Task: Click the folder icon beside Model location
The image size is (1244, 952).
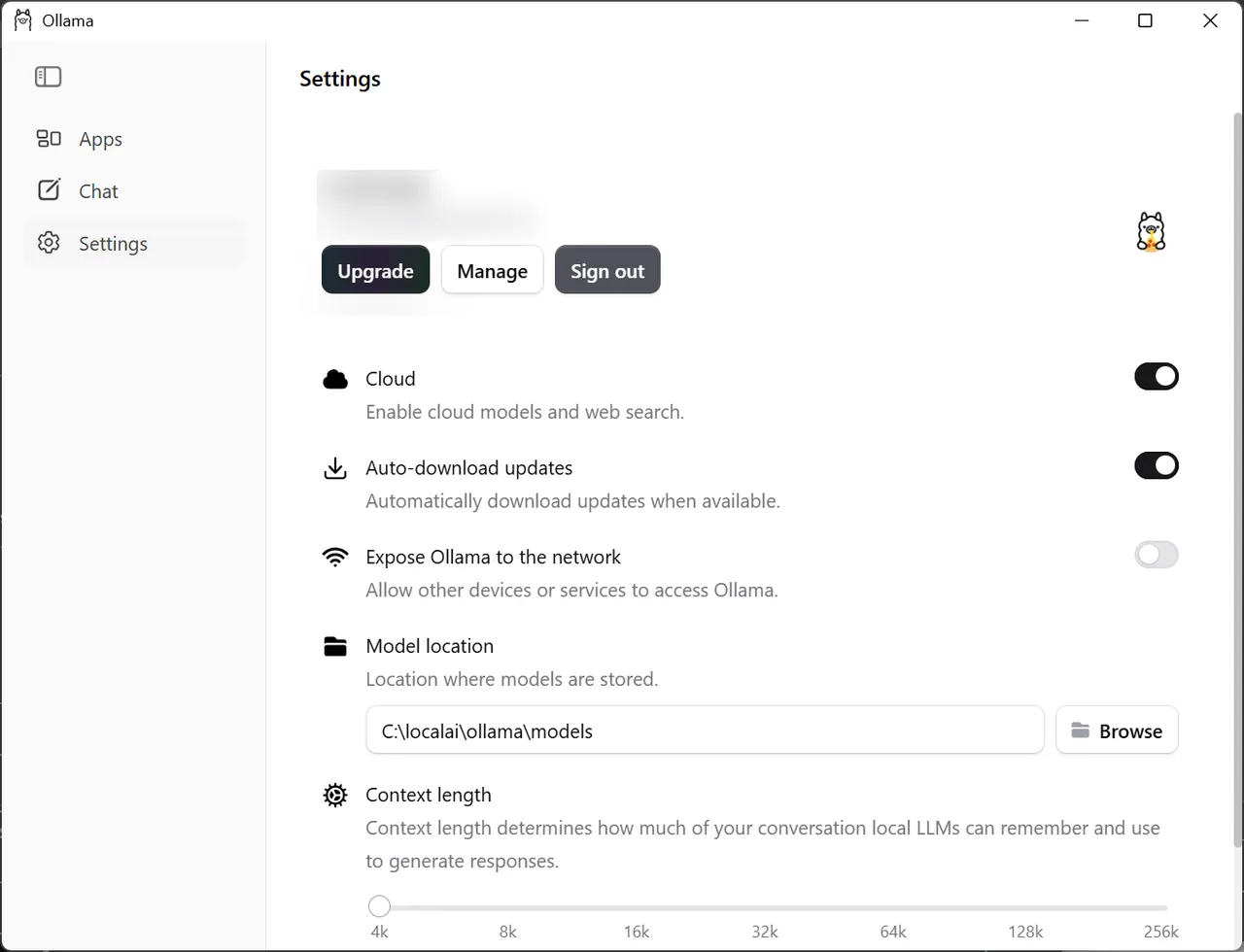Action: (x=335, y=647)
